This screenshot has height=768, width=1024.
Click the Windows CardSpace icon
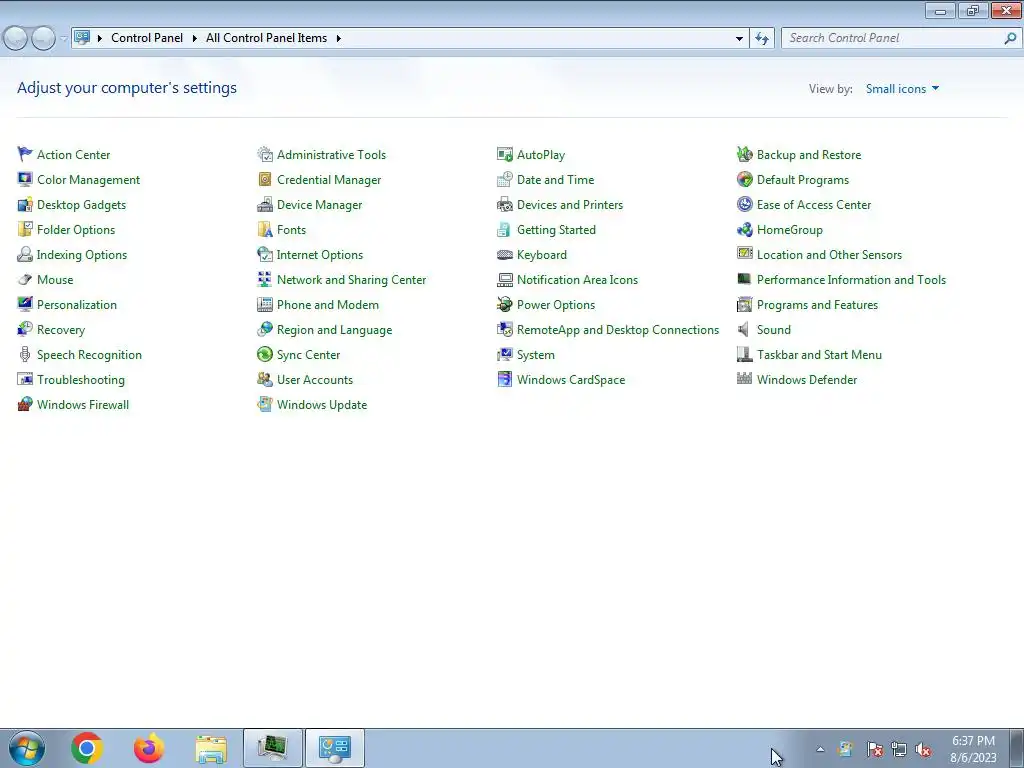point(505,379)
